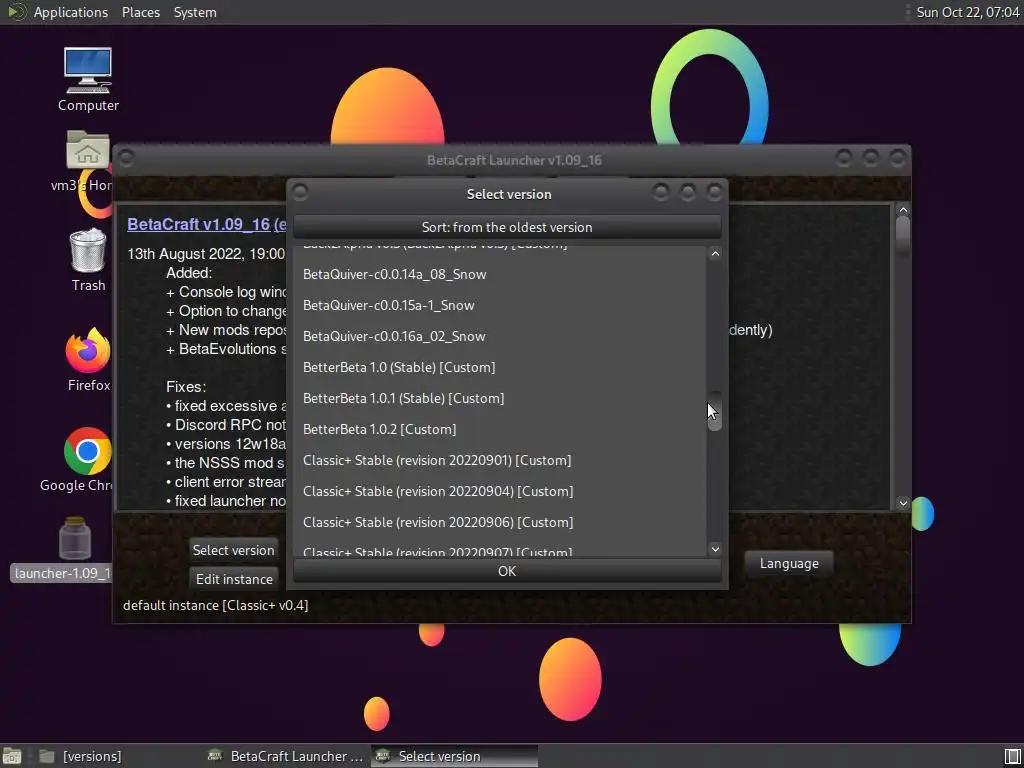Click changelog scroll up arrow in launcher
1024x768 pixels.
(903, 210)
